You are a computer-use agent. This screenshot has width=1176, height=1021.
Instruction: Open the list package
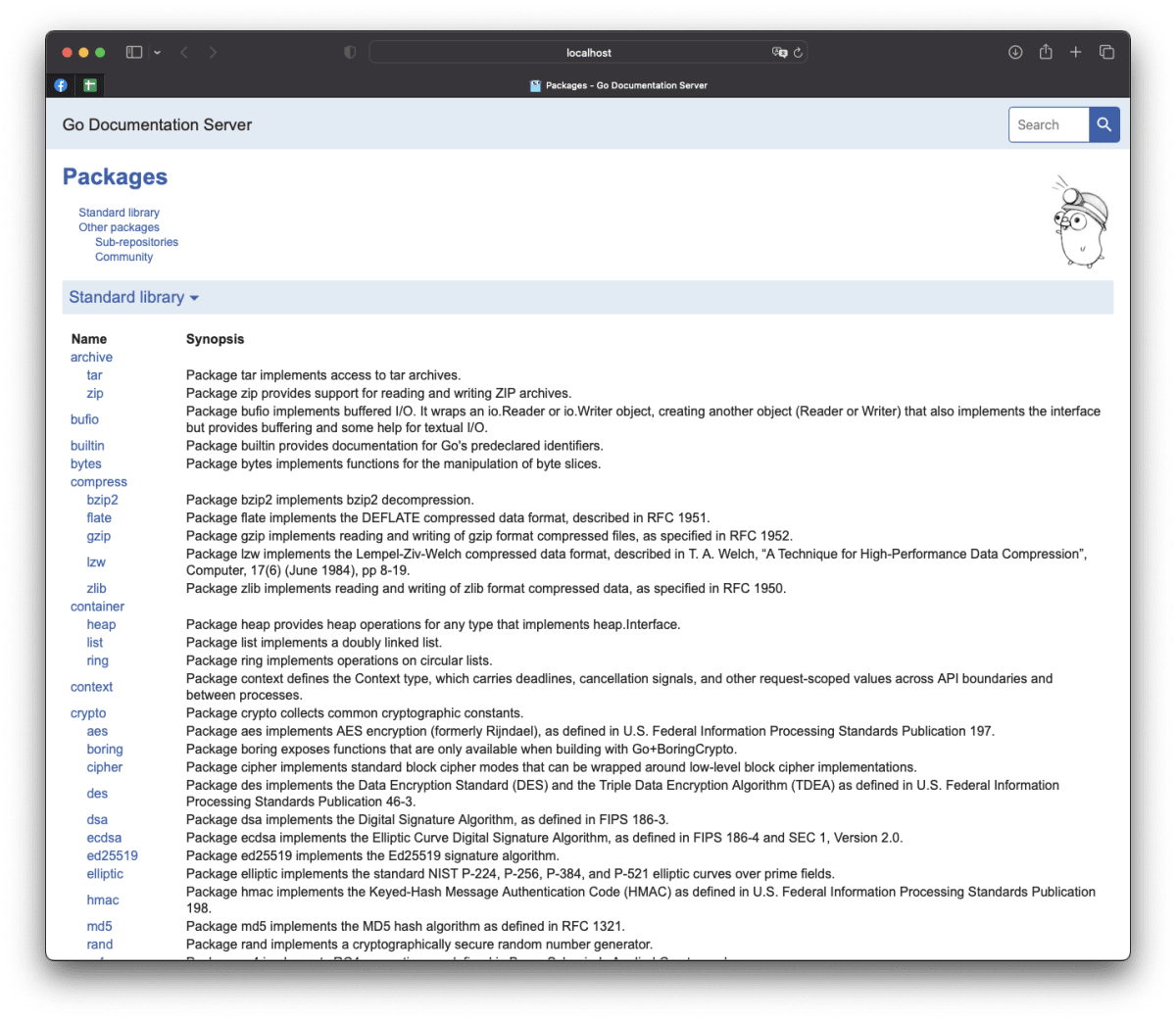(94, 643)
